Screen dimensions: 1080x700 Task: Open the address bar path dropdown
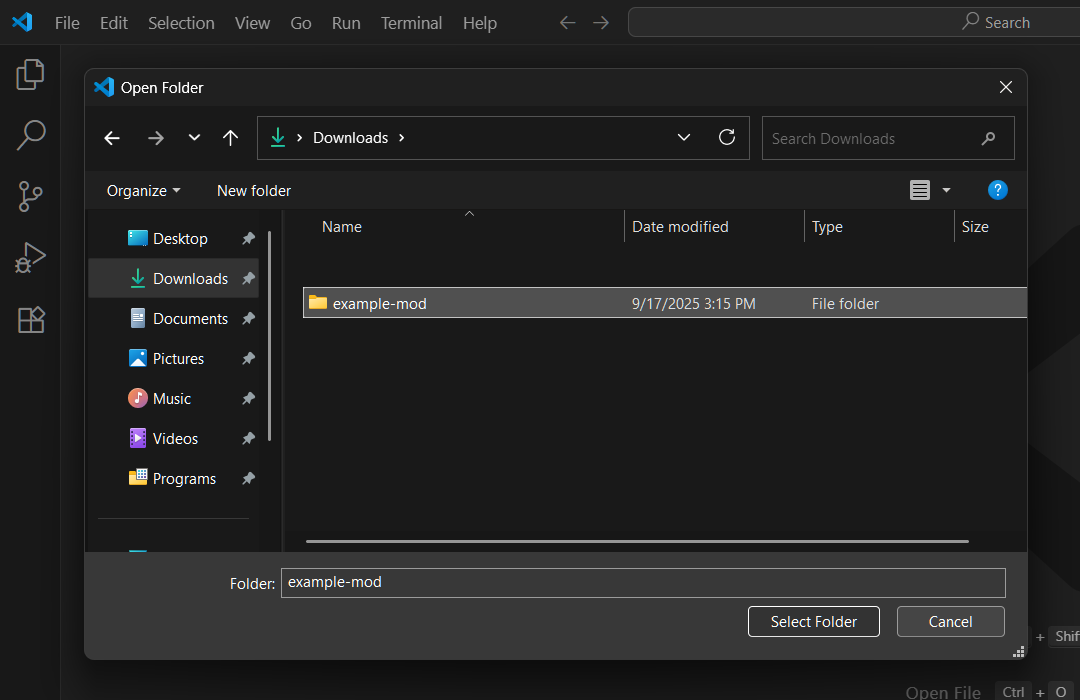(684, 138)
